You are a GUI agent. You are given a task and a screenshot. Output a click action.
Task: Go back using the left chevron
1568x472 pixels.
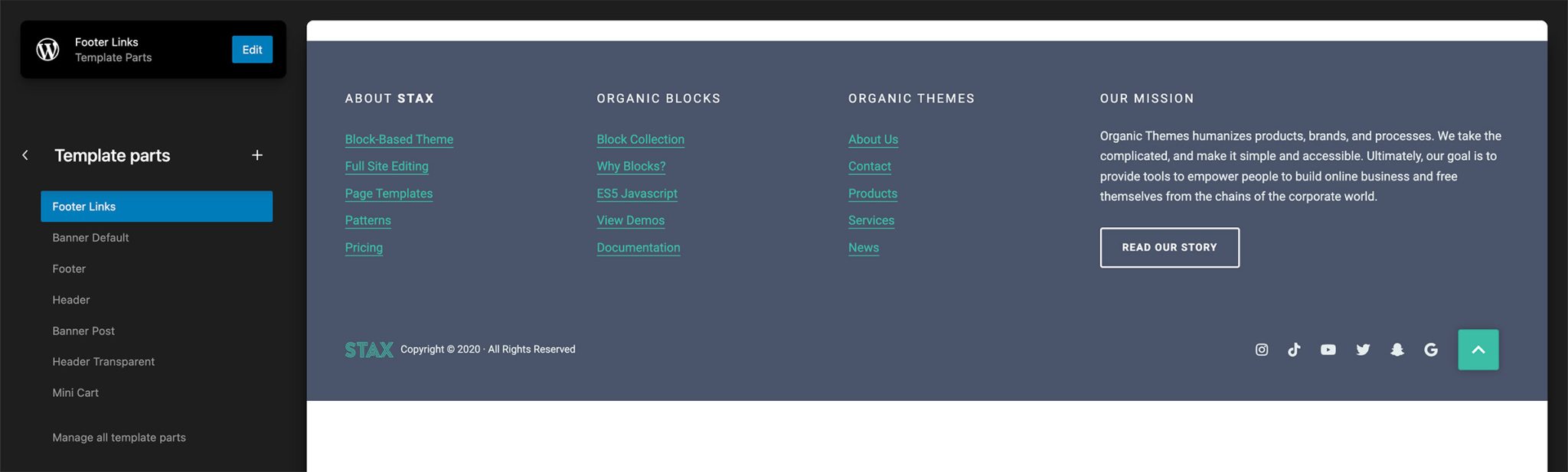pos(25,155)
